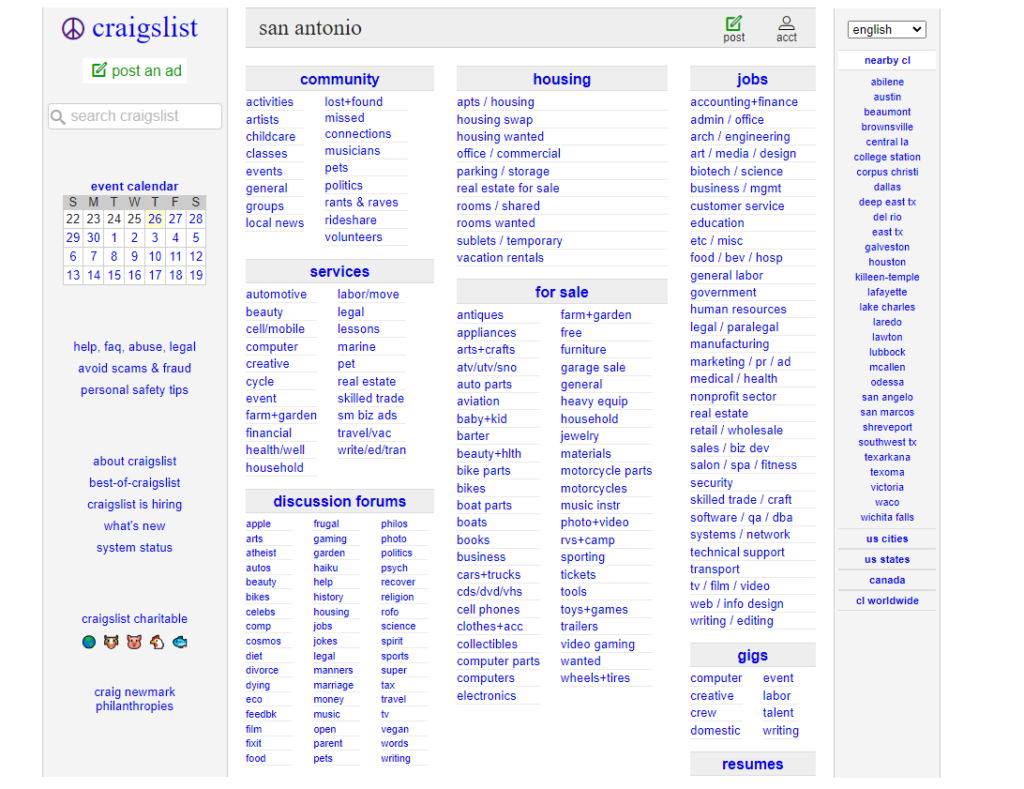
Task: Open 'motorcycle parts' for sale category
Action: pyautogui.click(x=606, y=471)
